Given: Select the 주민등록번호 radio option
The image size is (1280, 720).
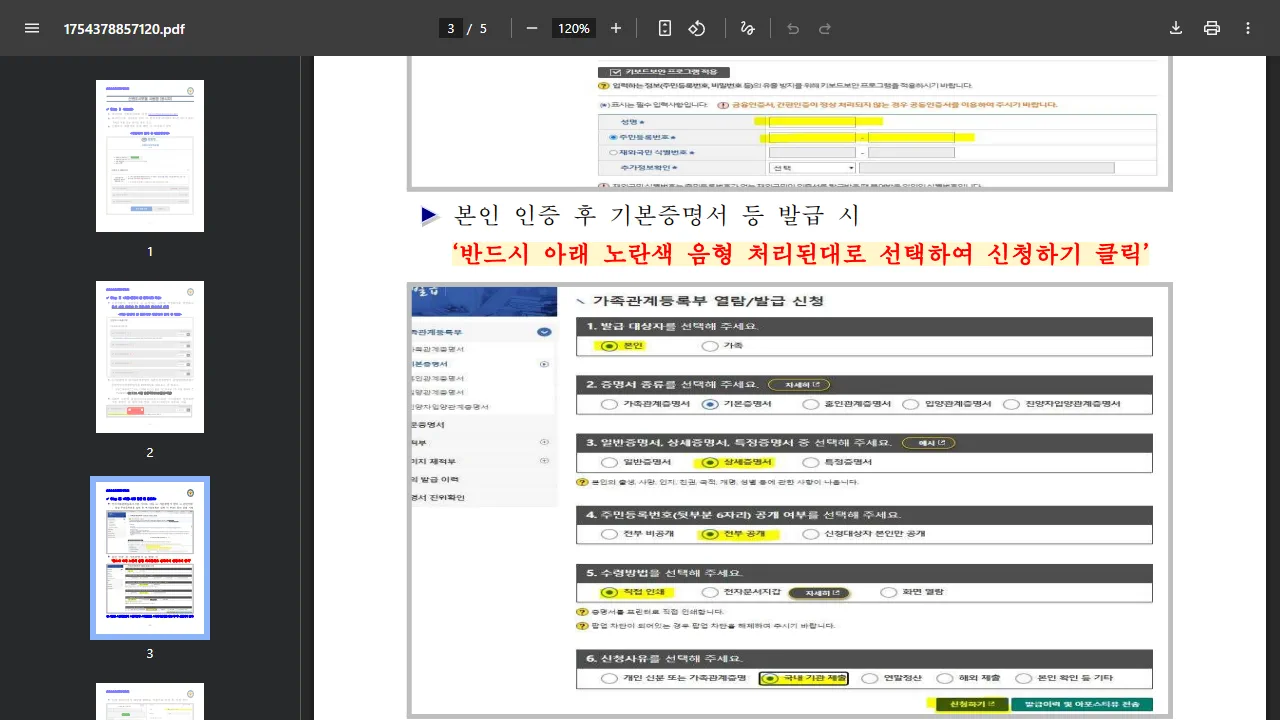Looking at the screenshot, I should pos(613,137).
